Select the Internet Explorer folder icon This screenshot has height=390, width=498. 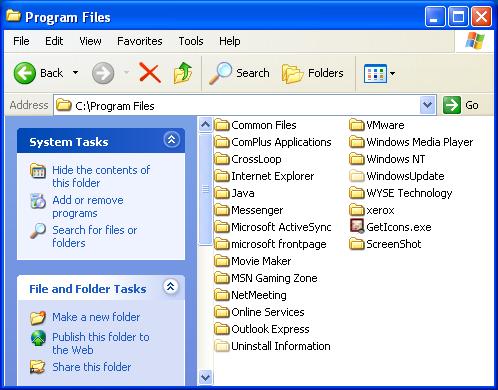[222, 176]
